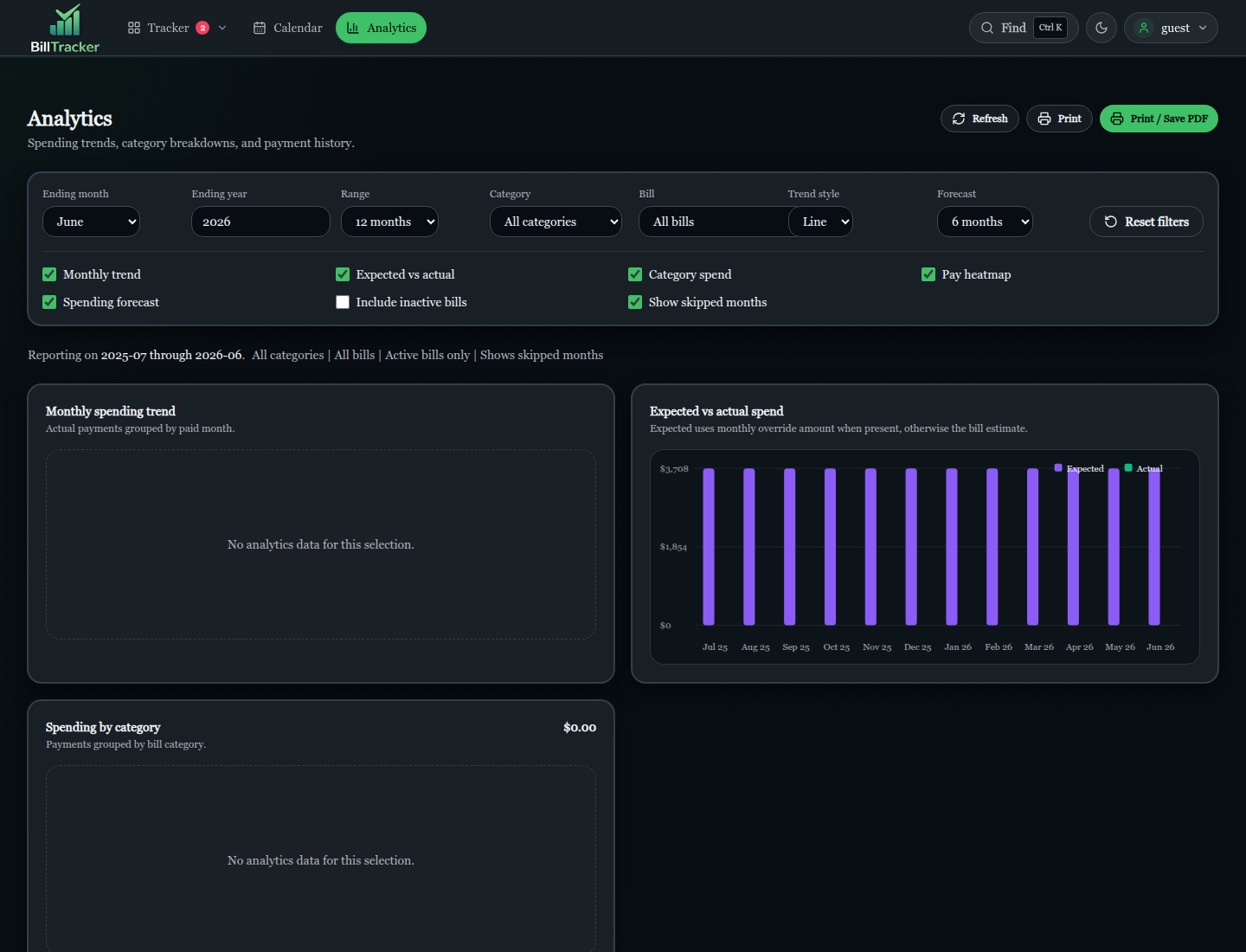Click the purple Expected legend swatch
Image resolution: width=1246 pixels, height=952 pixels.
pos(1058,467)
